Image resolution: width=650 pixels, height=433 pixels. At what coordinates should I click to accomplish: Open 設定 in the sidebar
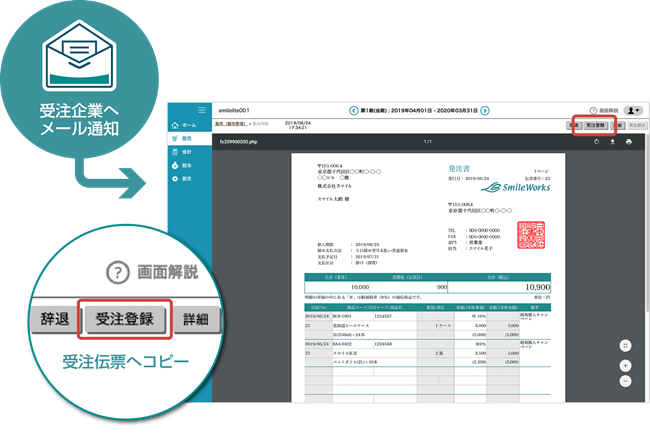(x=187, y=178)
